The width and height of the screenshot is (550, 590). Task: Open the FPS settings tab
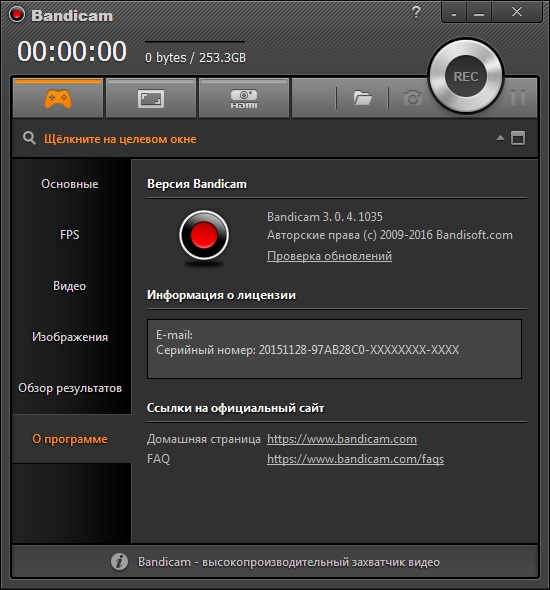[x=70, y=235]
